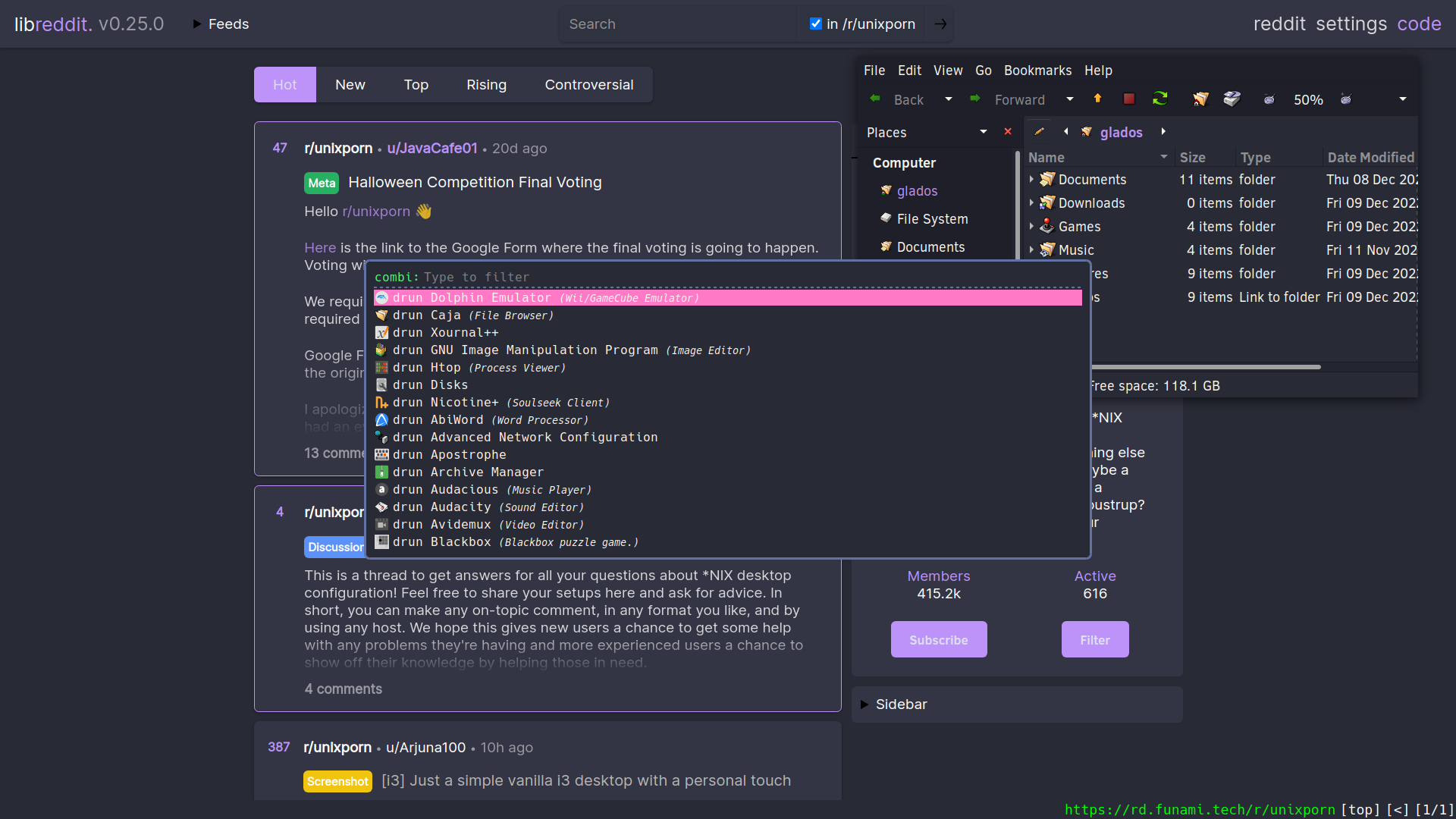
Task: Switch to the Top sorting tab
Action: coord(416,84)
